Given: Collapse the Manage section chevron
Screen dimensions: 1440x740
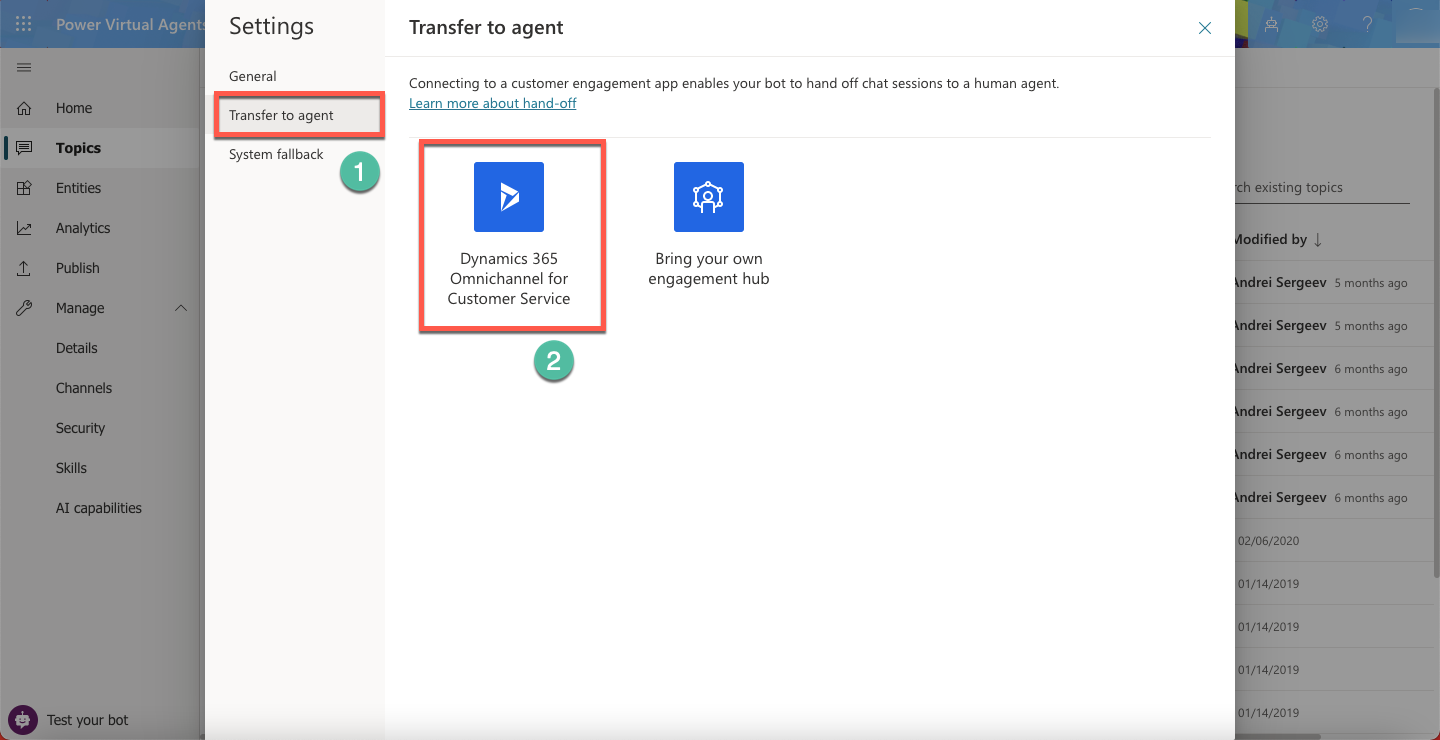Looking at the screenshot, I should 181,308.
